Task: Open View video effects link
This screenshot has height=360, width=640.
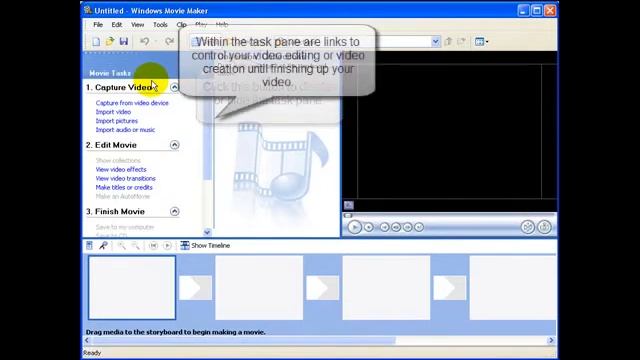Action: (x=121, y=169)
